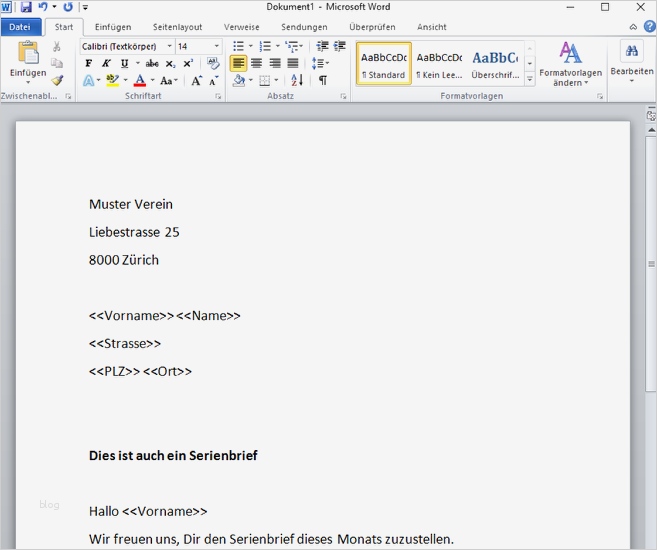This screenshot has width=657, height=550.
Task: Expand line spacing options
Action: (321, 63)
